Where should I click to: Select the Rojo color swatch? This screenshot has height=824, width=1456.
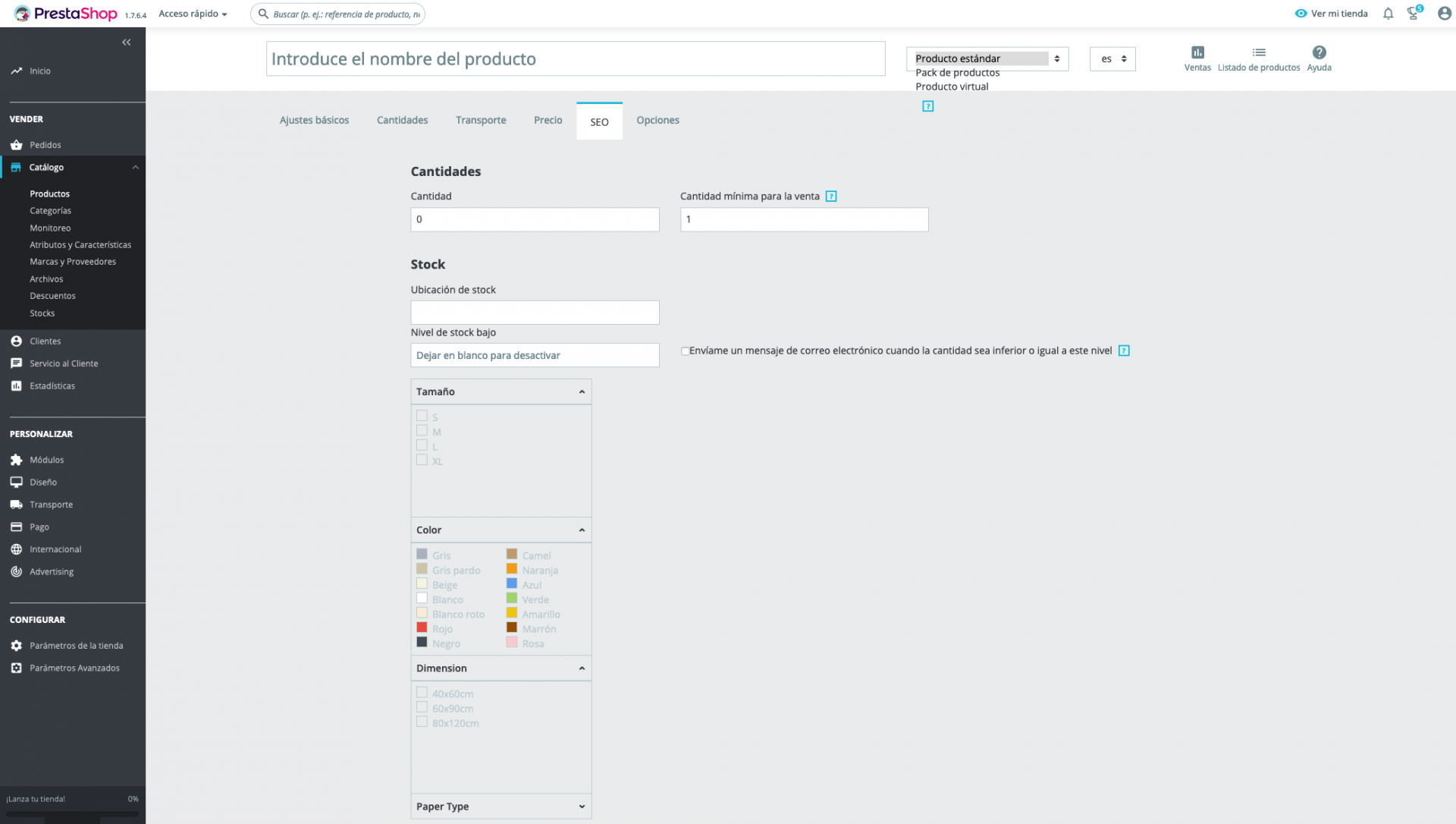coord(422,627)
